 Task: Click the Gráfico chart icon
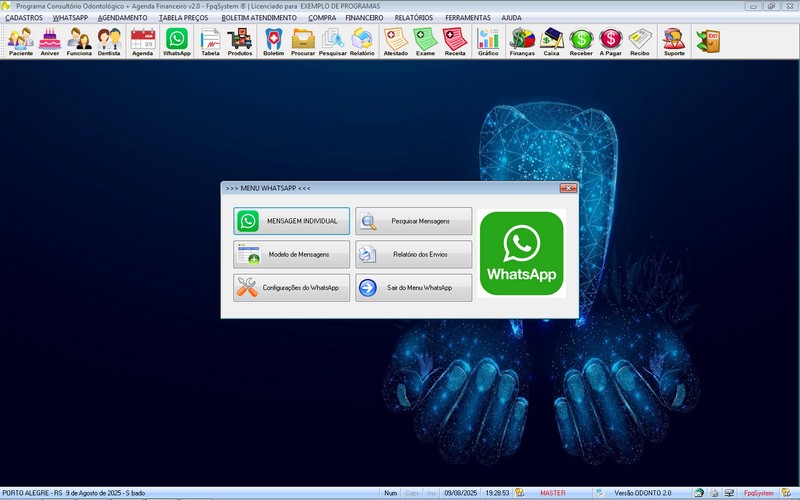(488, 41)
